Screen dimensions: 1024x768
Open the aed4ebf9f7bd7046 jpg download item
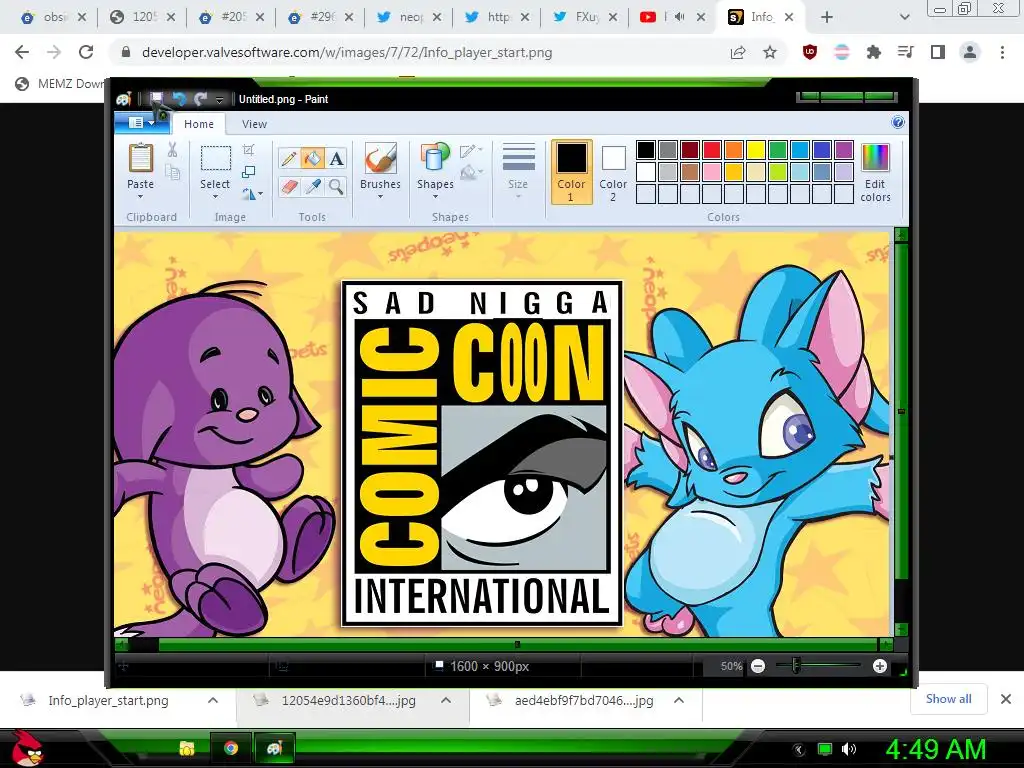point(575,701)
